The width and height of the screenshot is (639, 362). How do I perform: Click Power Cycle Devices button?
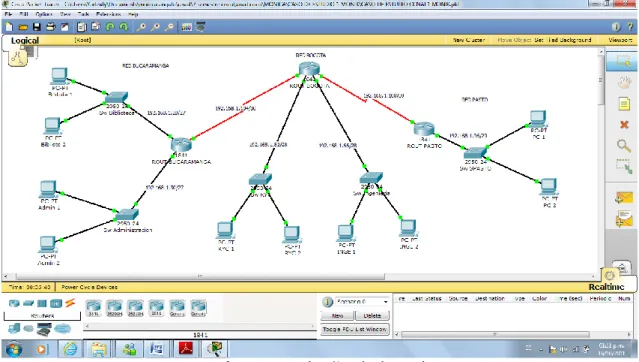tap(89, 287)
